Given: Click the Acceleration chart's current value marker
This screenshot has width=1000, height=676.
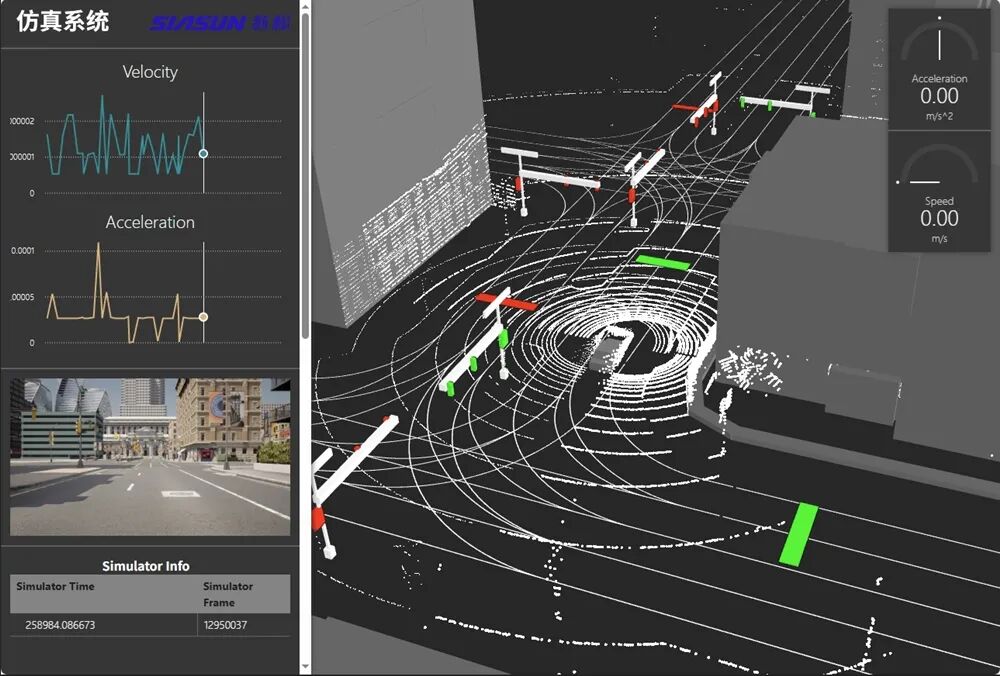Looking at the screenshot, I should 203,317.
